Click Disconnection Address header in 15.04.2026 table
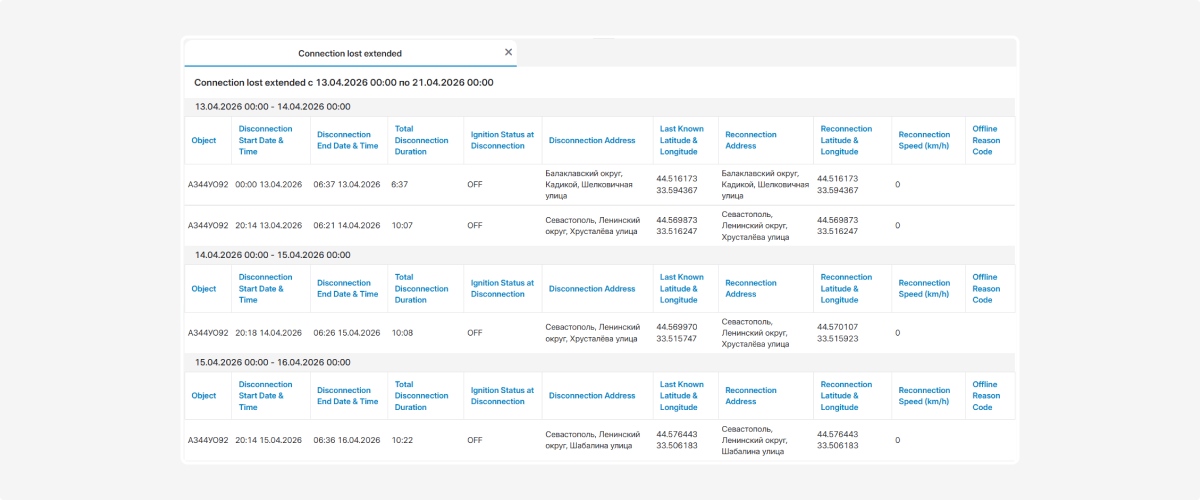This screenshot has height=500, width=1200. coord(592,396)
